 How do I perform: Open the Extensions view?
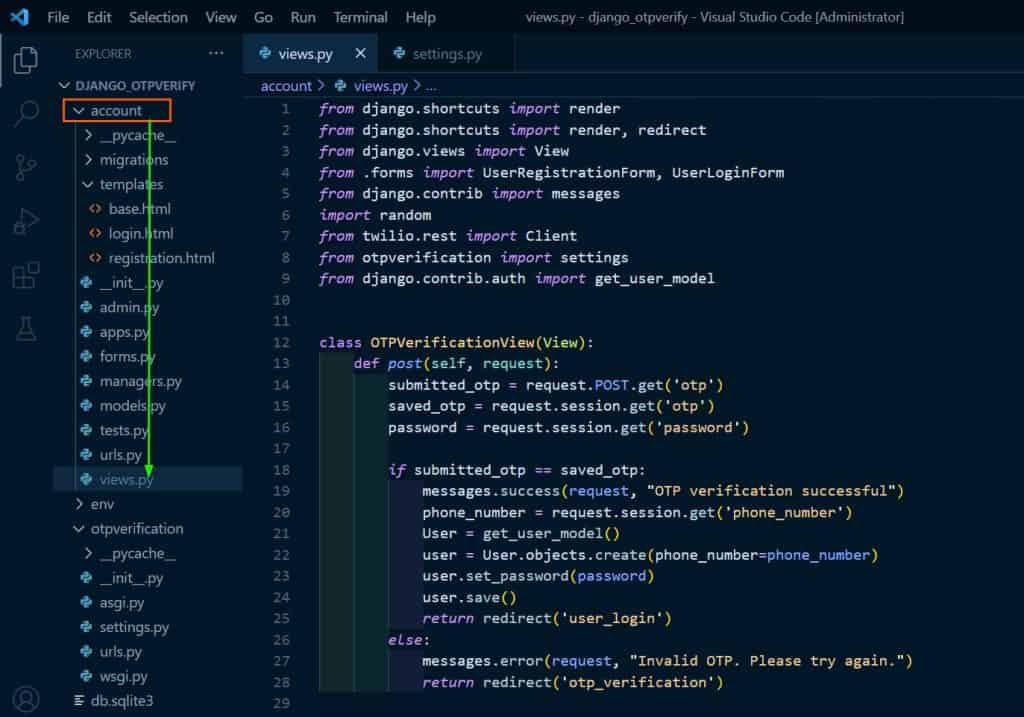click(x=26, y=276)
